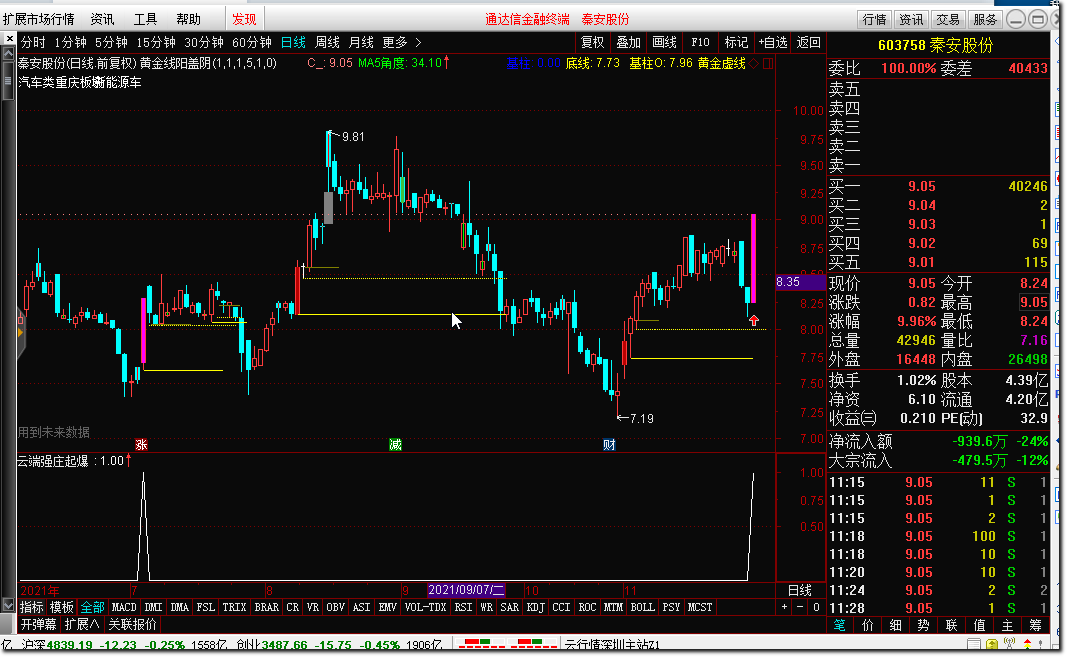Click the small red square icon after 黄金虚线

(768, 63)
